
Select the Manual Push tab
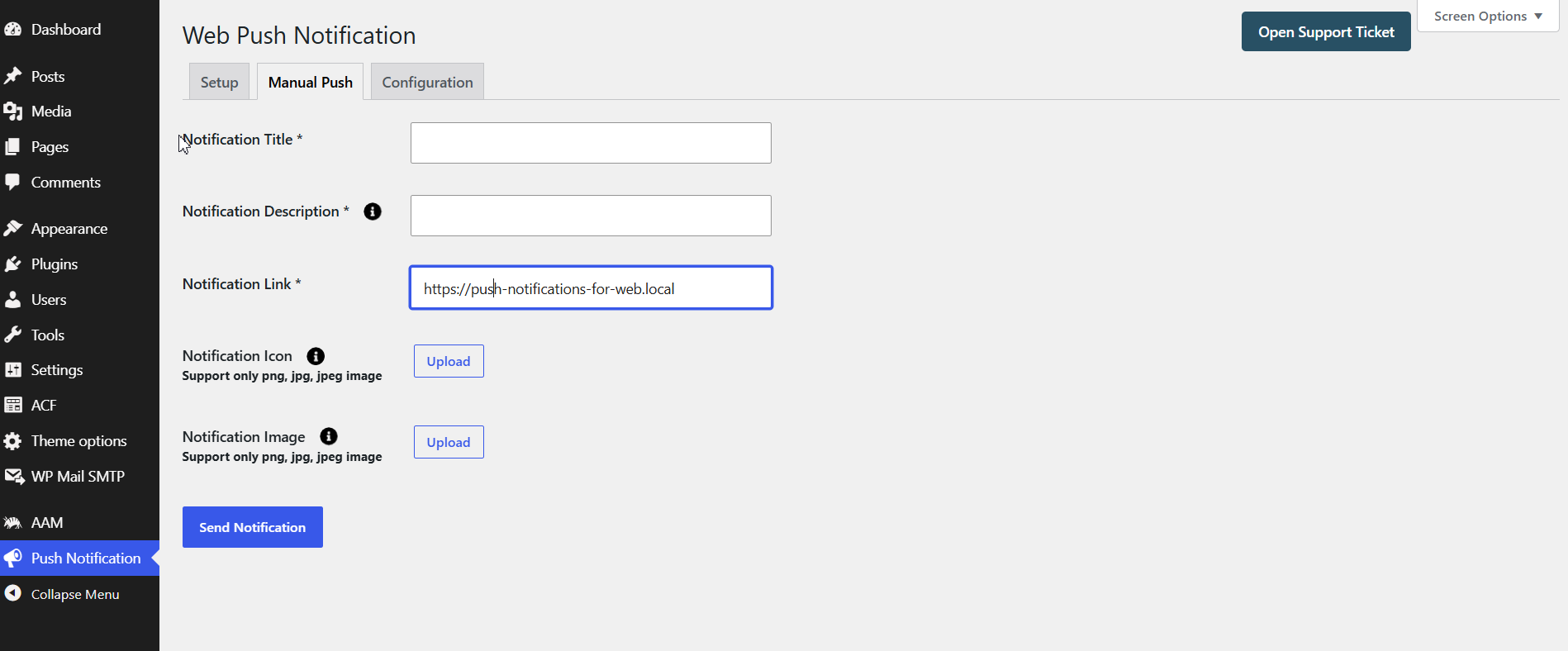click(311, 82)
